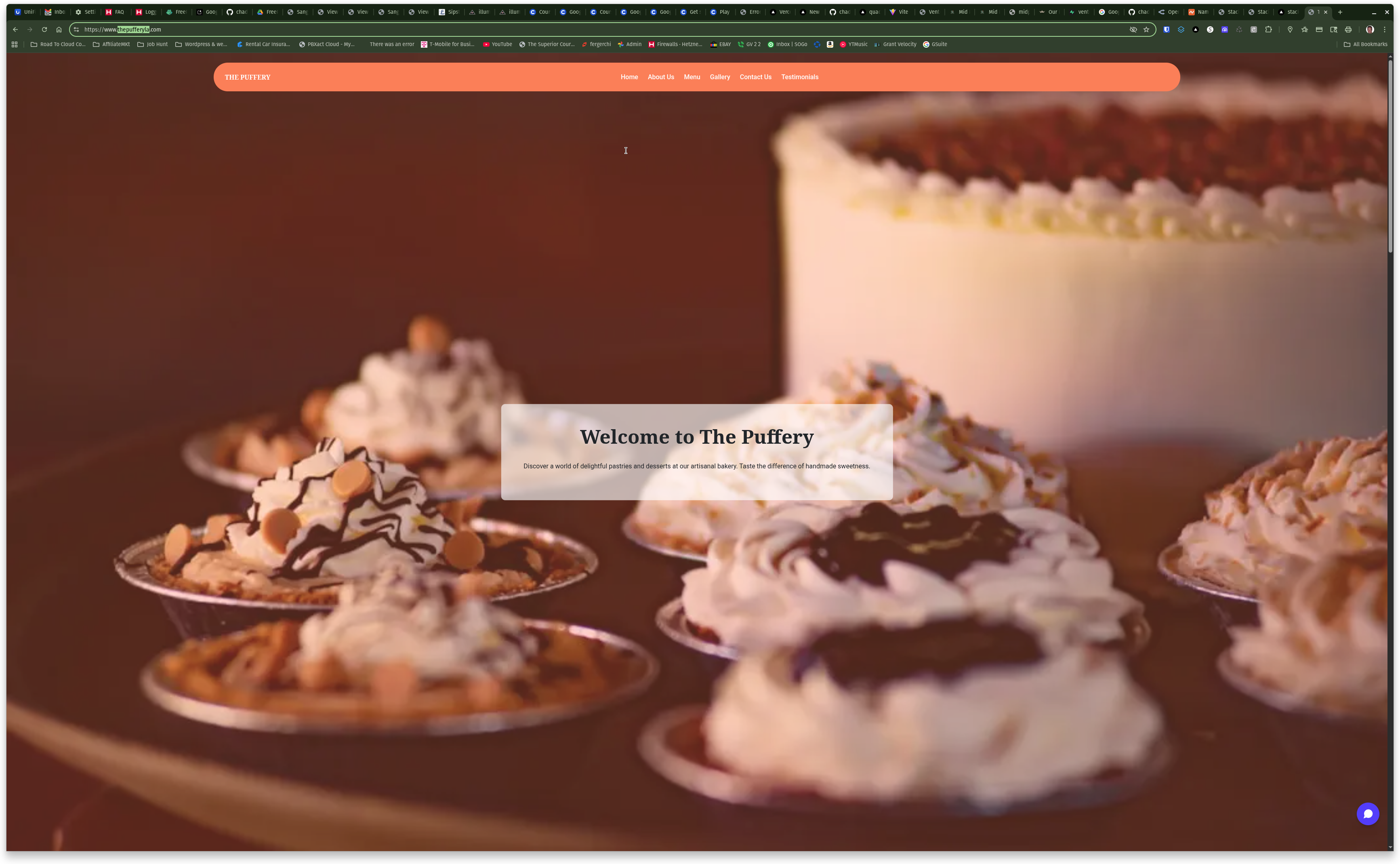The height and width of the screenshot is (864, 1400).
Task: Open the Gallery page from the navigation
Action: (x=720, y=76)
